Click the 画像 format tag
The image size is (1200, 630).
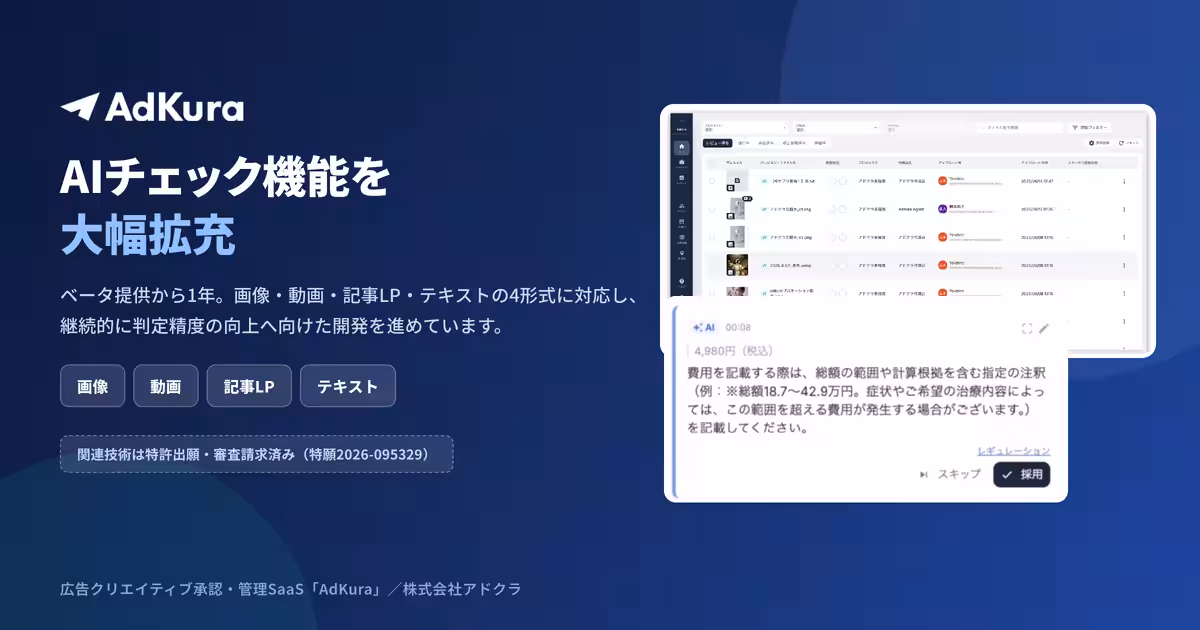point(92,386)
